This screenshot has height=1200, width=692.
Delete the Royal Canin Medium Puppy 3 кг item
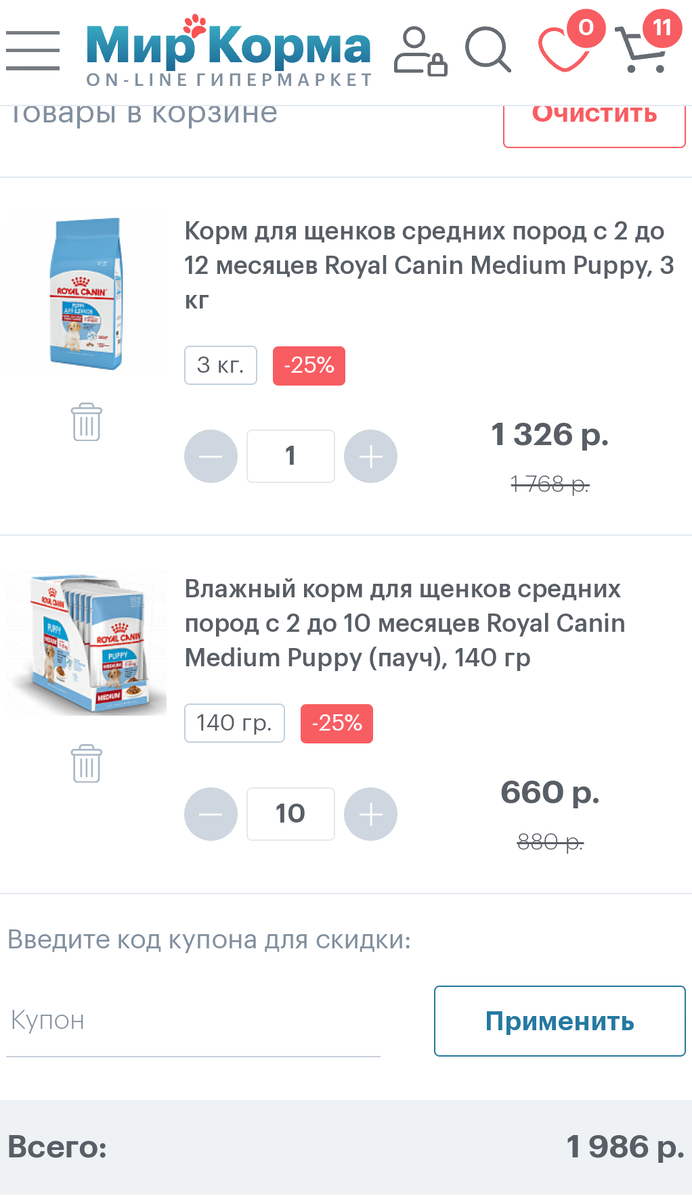pos(86,422)
